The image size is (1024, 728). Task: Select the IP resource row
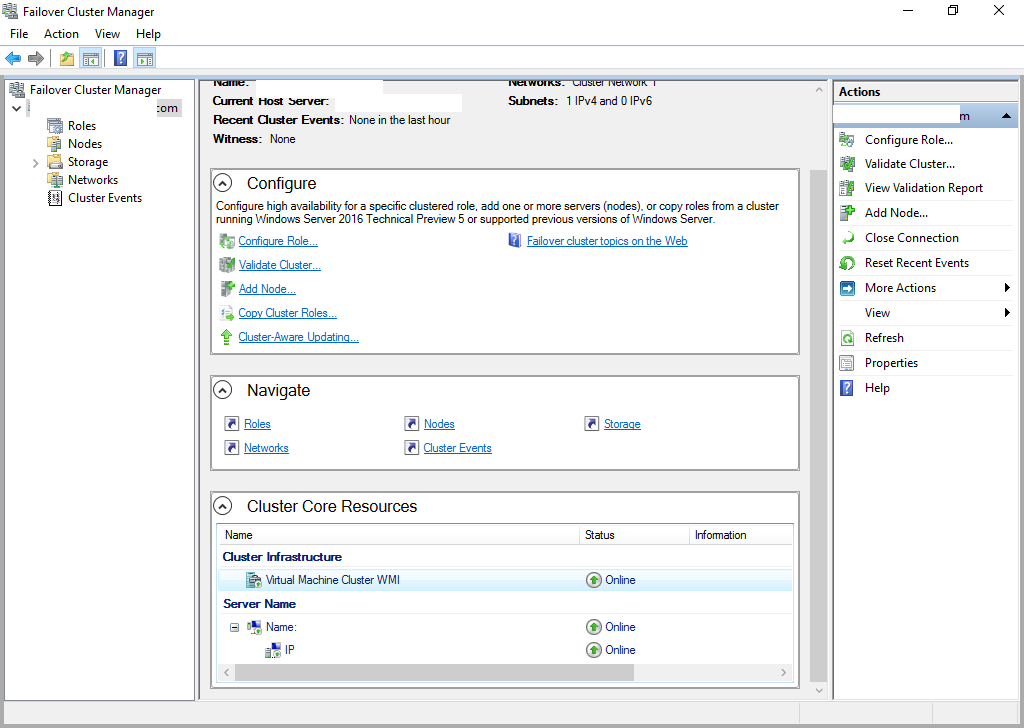pyautogui.click(x=505, y=650)
